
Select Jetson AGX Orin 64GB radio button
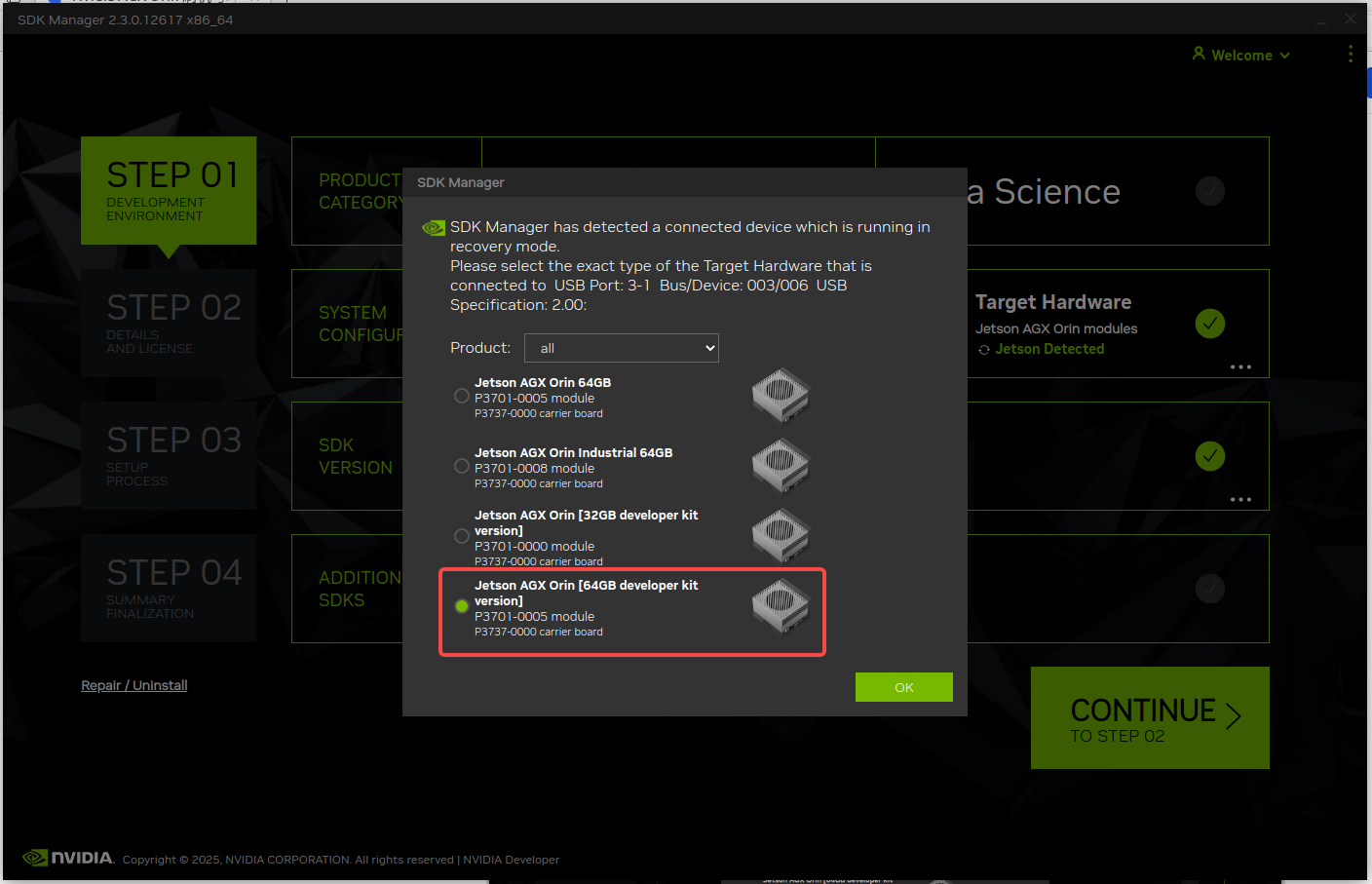pyautogui.click(x=462, y=396)
